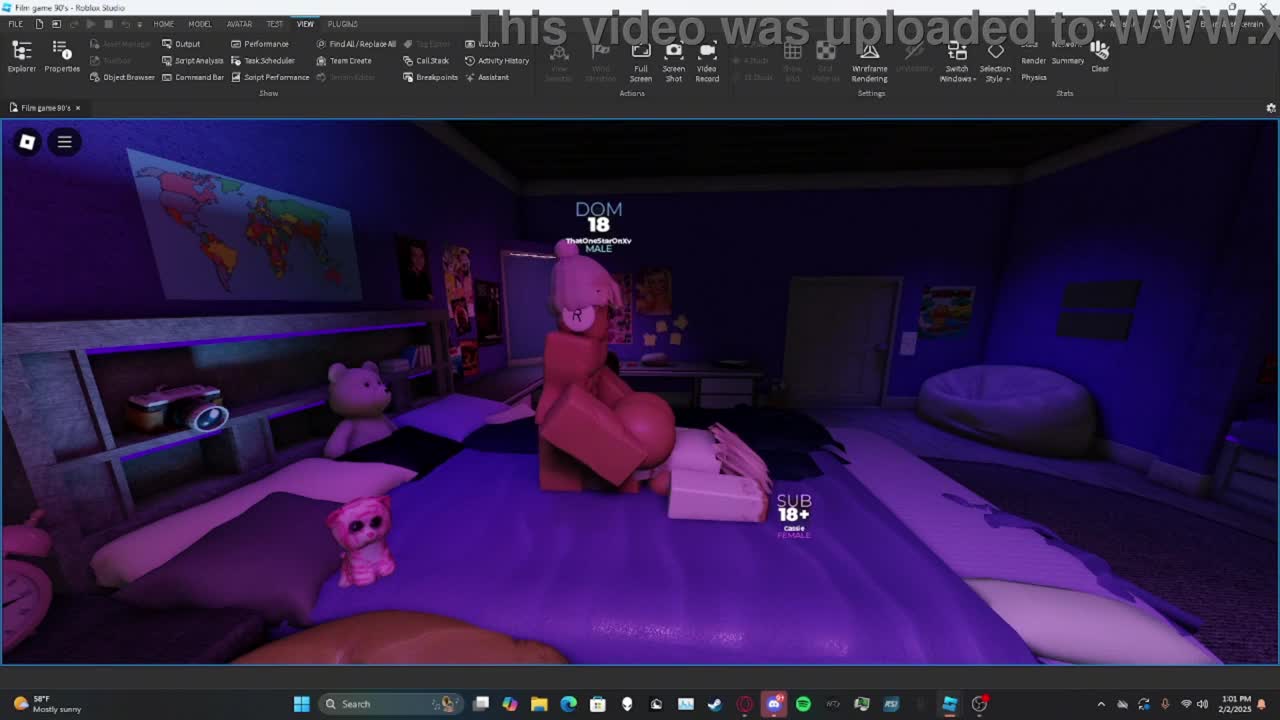
Task: Open the Assistant panel
Action: click(487, 77)
